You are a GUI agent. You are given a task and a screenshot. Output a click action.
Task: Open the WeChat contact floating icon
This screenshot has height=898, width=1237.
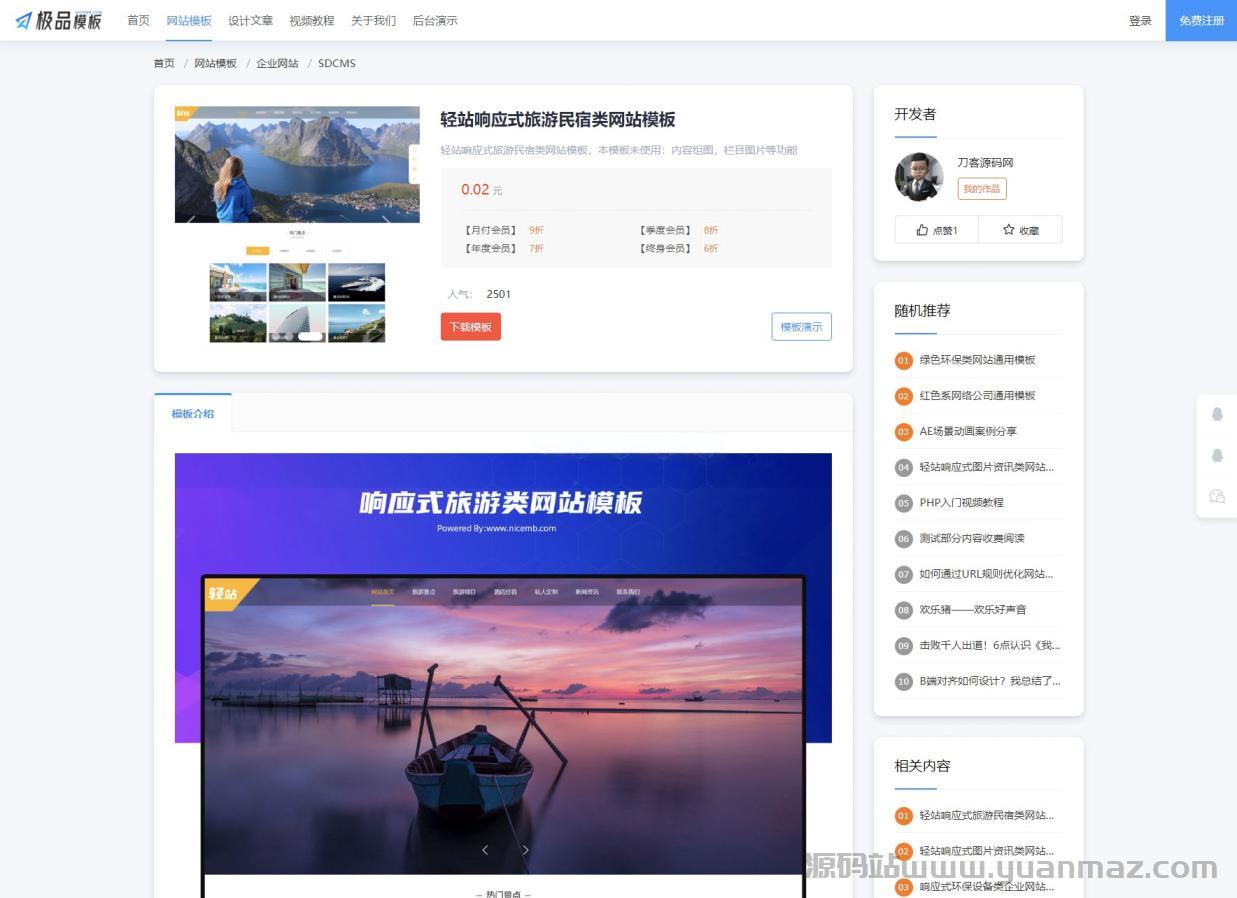(1217, 496)
